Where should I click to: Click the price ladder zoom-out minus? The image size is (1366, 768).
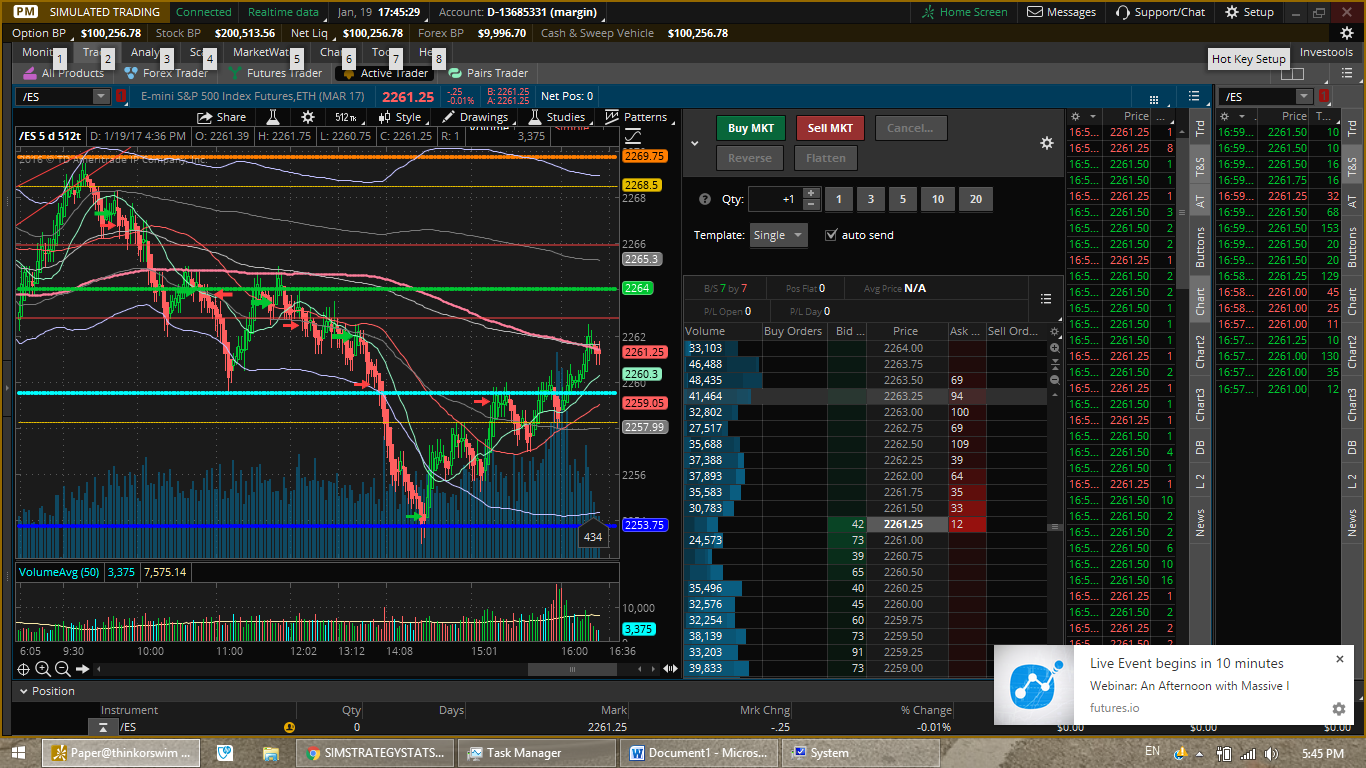1054,380
